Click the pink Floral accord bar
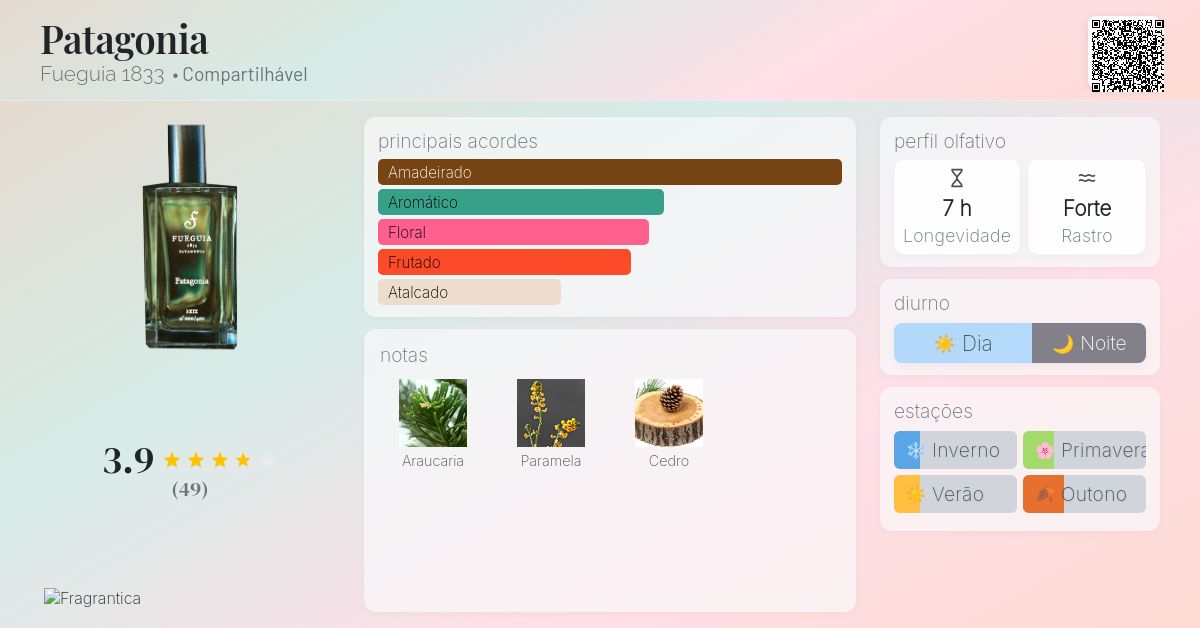 pyautogui.click(x=513, y=232)
